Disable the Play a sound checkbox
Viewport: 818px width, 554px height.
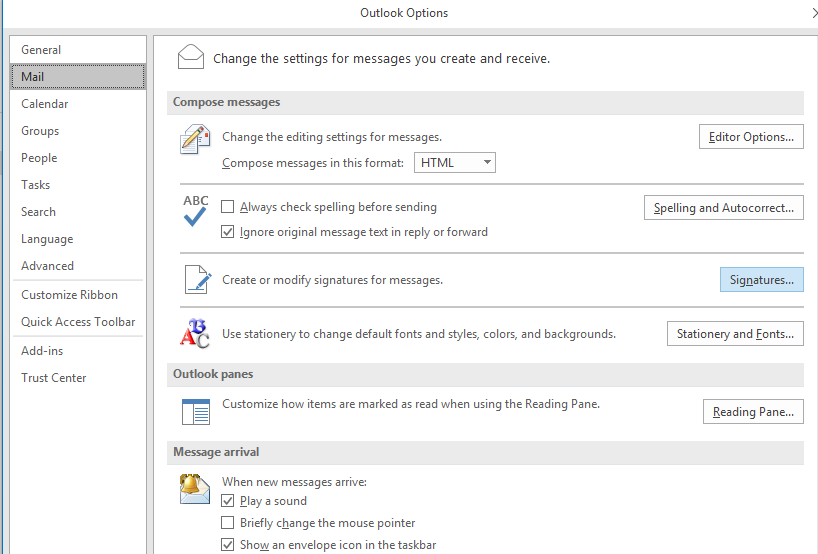coord(227,501)
